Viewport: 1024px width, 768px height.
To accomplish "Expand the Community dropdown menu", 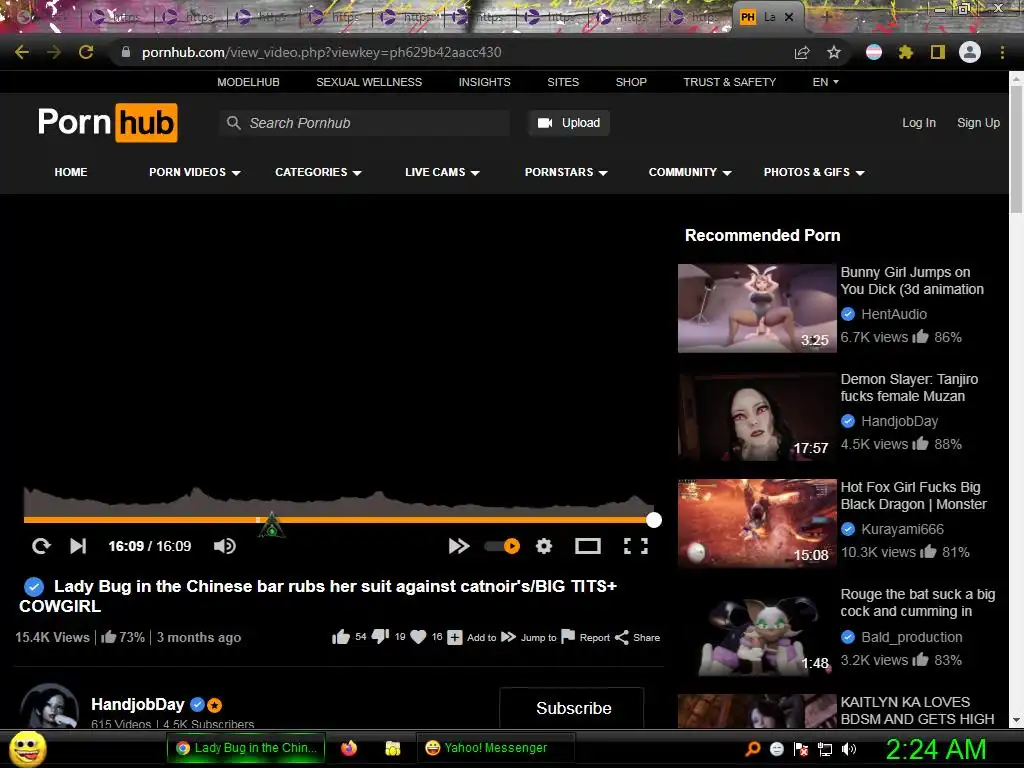I will (x=690, y=172).
